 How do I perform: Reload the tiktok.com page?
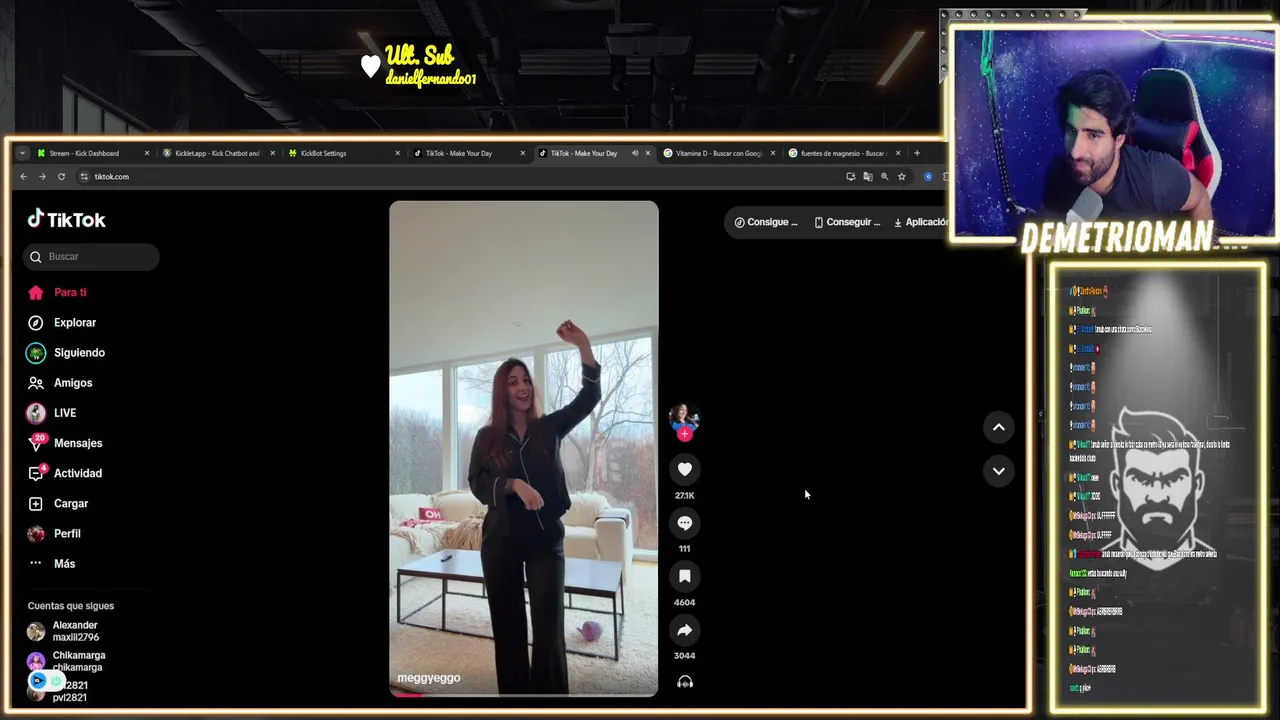tap(61, 177)
